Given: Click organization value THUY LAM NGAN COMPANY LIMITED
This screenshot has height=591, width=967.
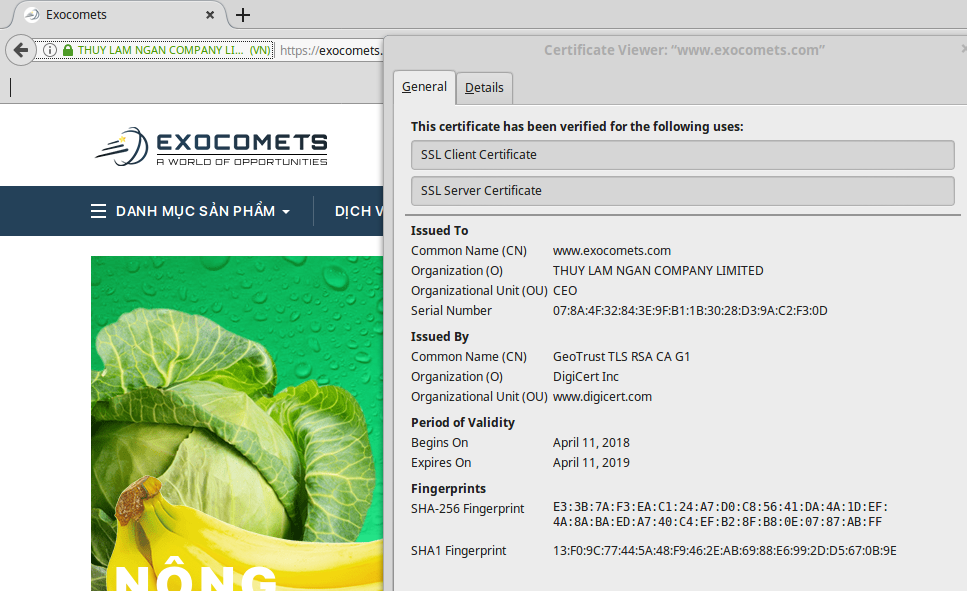Looking at the screenshot, I should [x=658, y=270].
